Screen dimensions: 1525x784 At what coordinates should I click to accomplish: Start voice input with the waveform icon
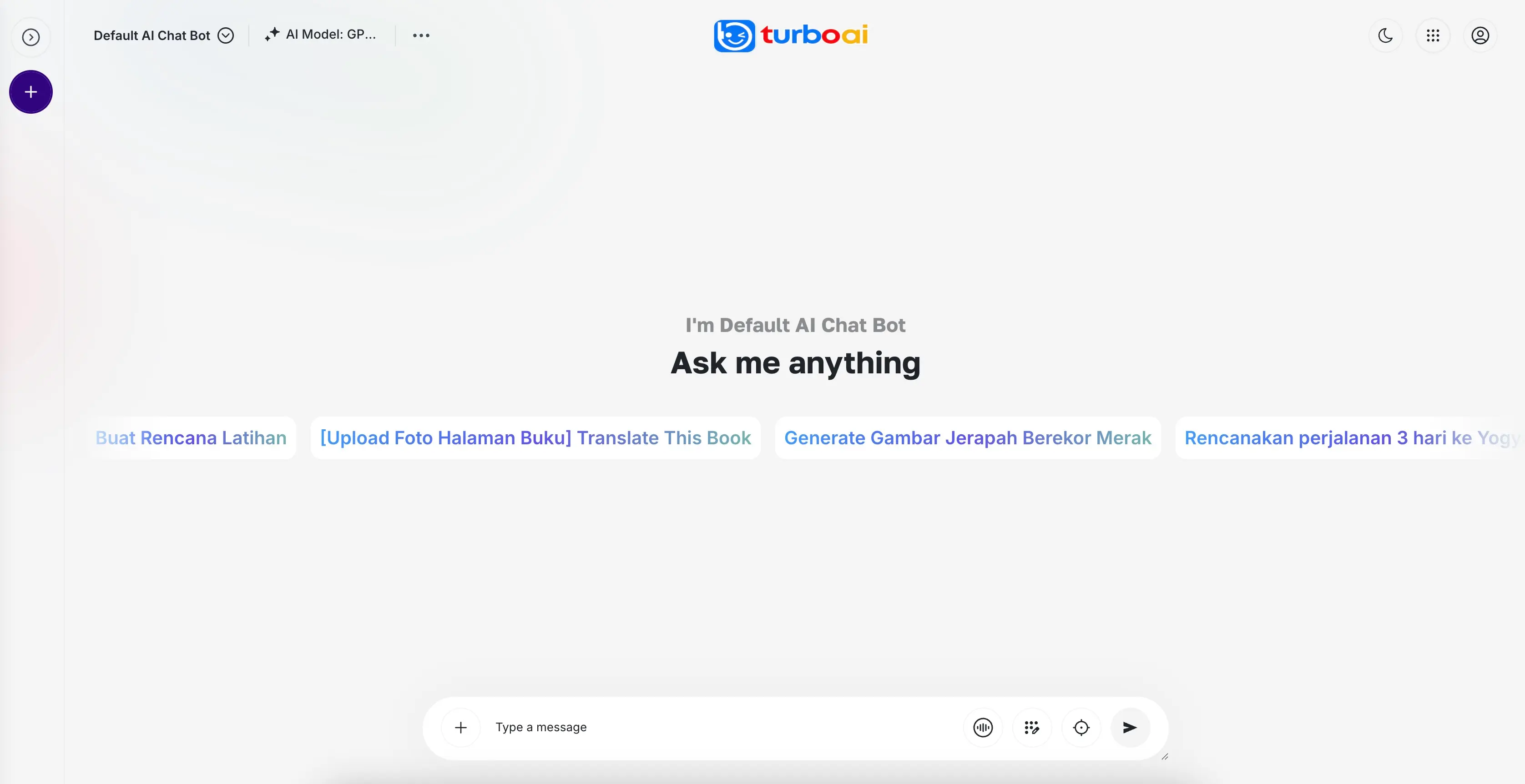coord(983,727)
